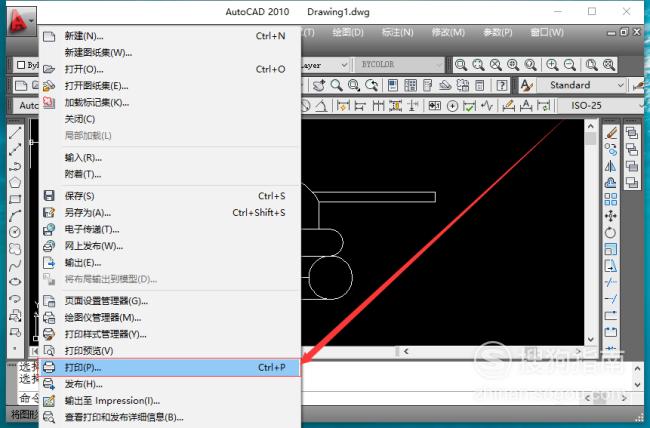The width and height of the screenshot is (650, 428).
Task: Choose 另存为(A) menu item
Action: 170,213
